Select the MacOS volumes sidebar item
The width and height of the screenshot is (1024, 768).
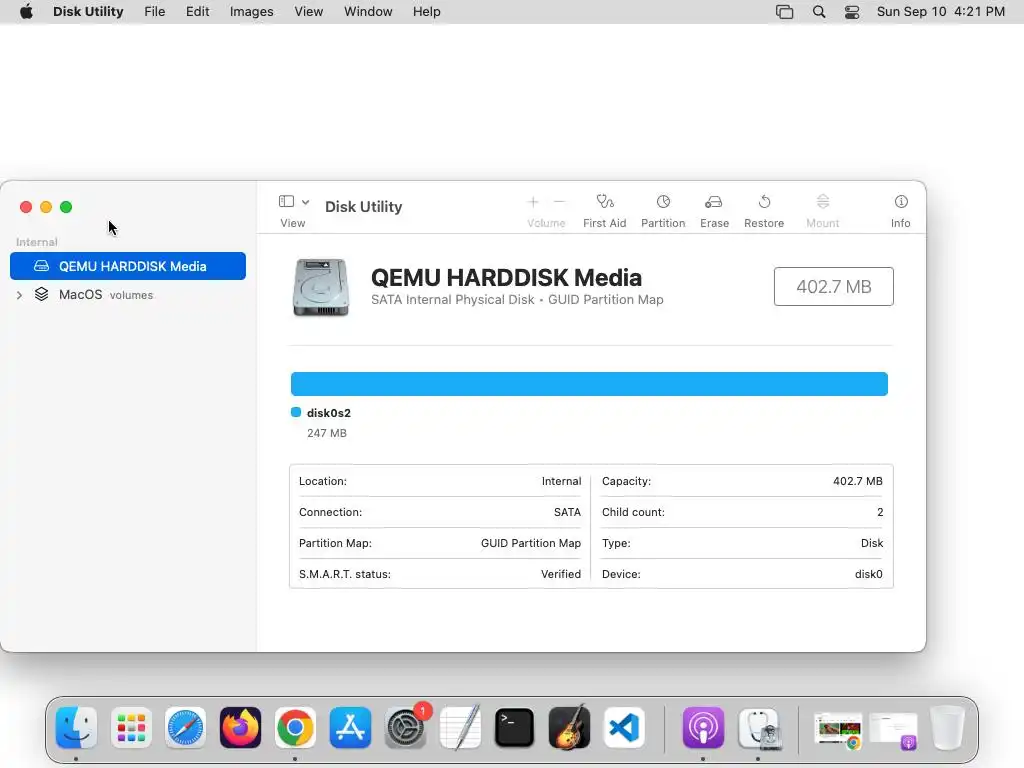(128, 295)
